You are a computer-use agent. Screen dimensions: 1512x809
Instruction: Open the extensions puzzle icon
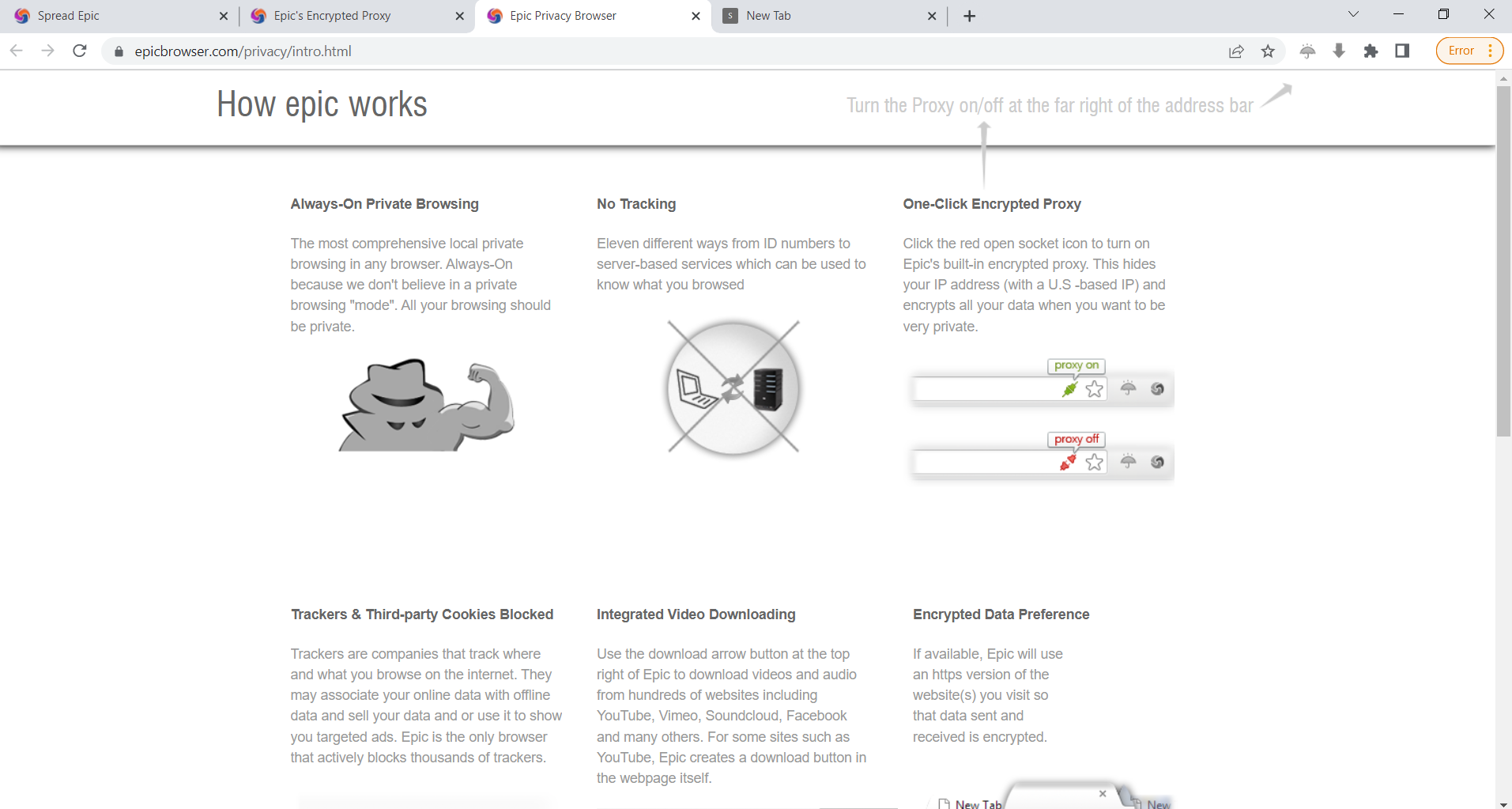(x=1371, y=51)
